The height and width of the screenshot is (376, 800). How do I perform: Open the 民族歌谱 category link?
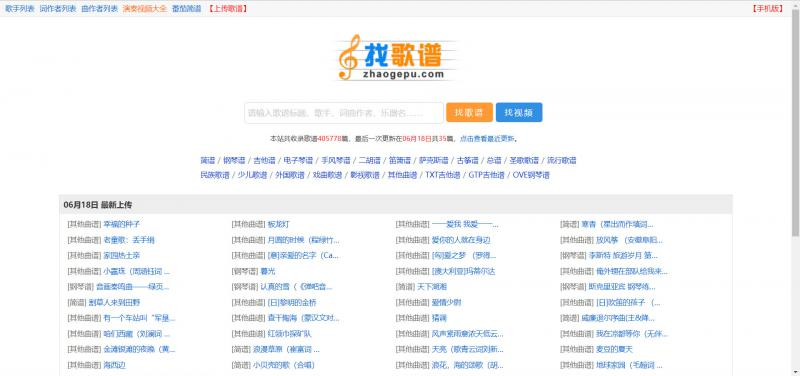[215, 175]
